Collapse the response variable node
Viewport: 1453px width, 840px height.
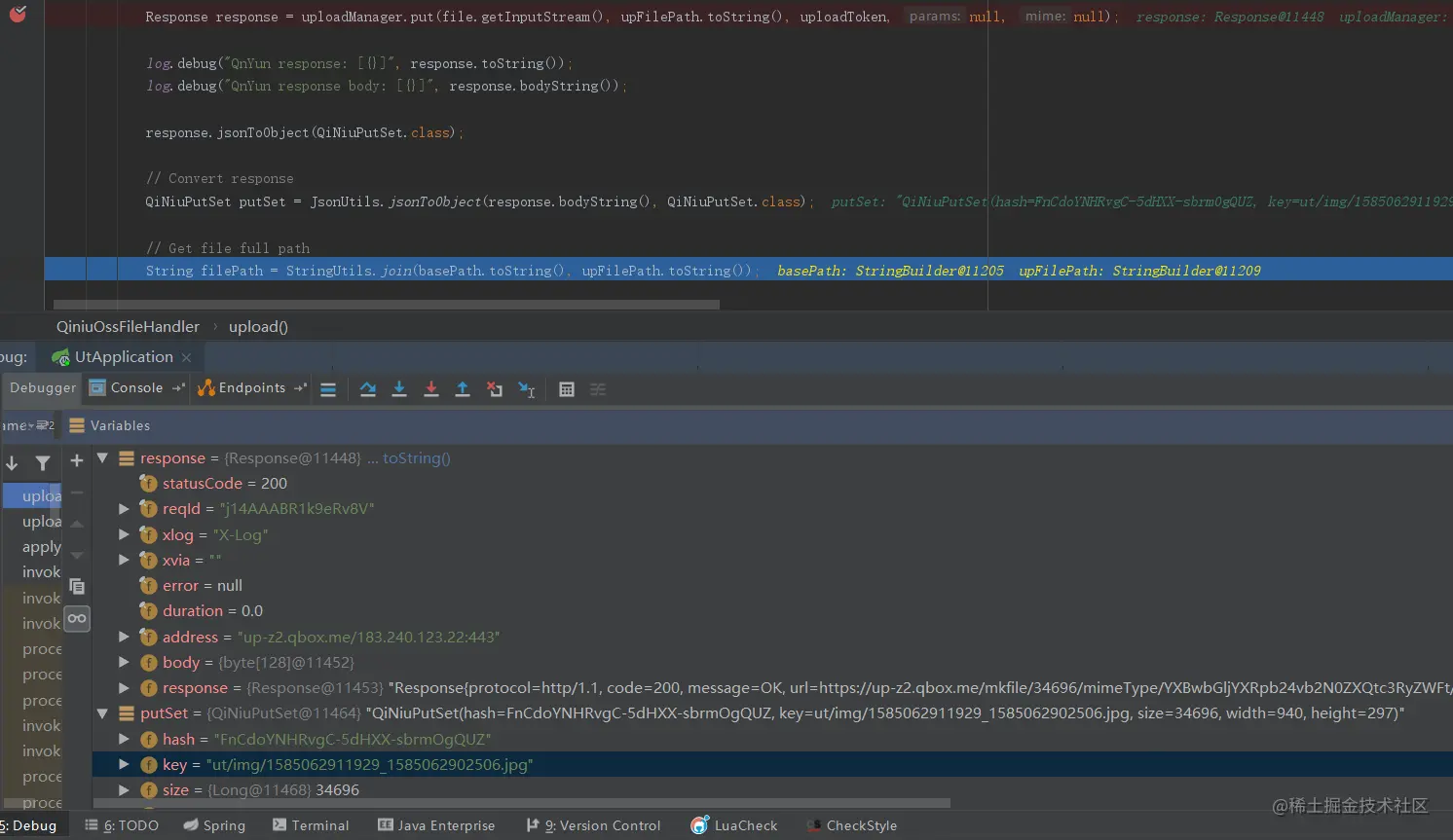point(102,457)
